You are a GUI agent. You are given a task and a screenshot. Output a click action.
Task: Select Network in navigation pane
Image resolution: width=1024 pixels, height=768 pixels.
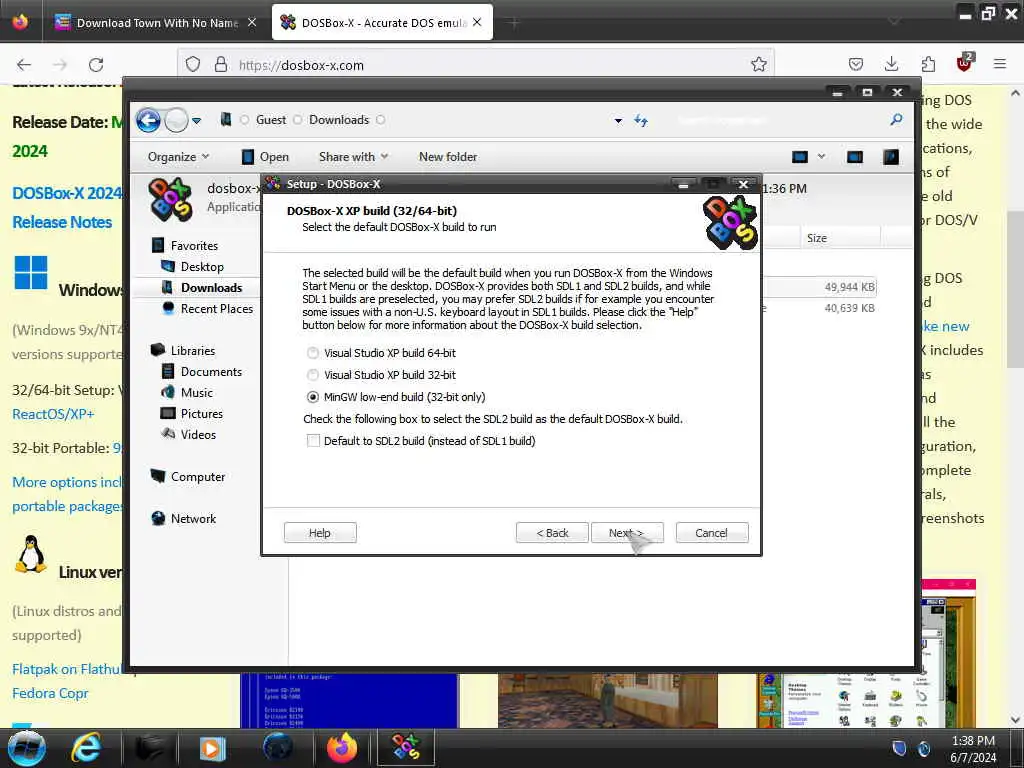coord(193,519)
